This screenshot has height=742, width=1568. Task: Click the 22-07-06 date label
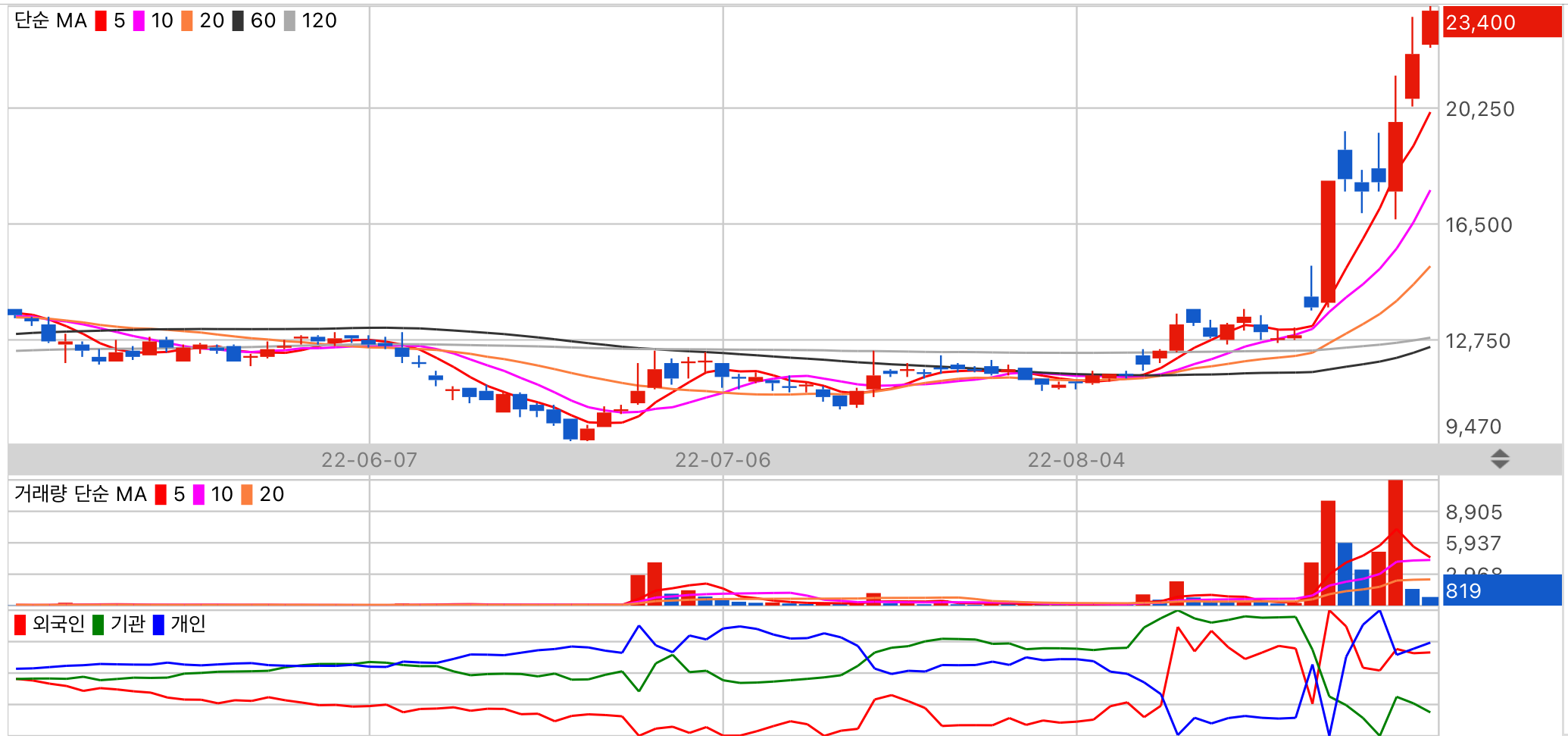[723, 460]
